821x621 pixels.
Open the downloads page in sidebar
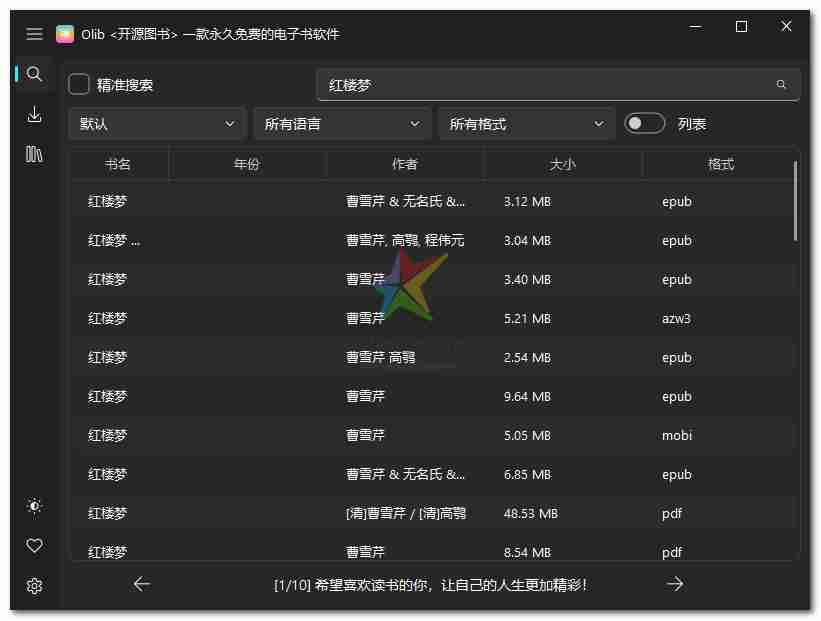[34, 115]
